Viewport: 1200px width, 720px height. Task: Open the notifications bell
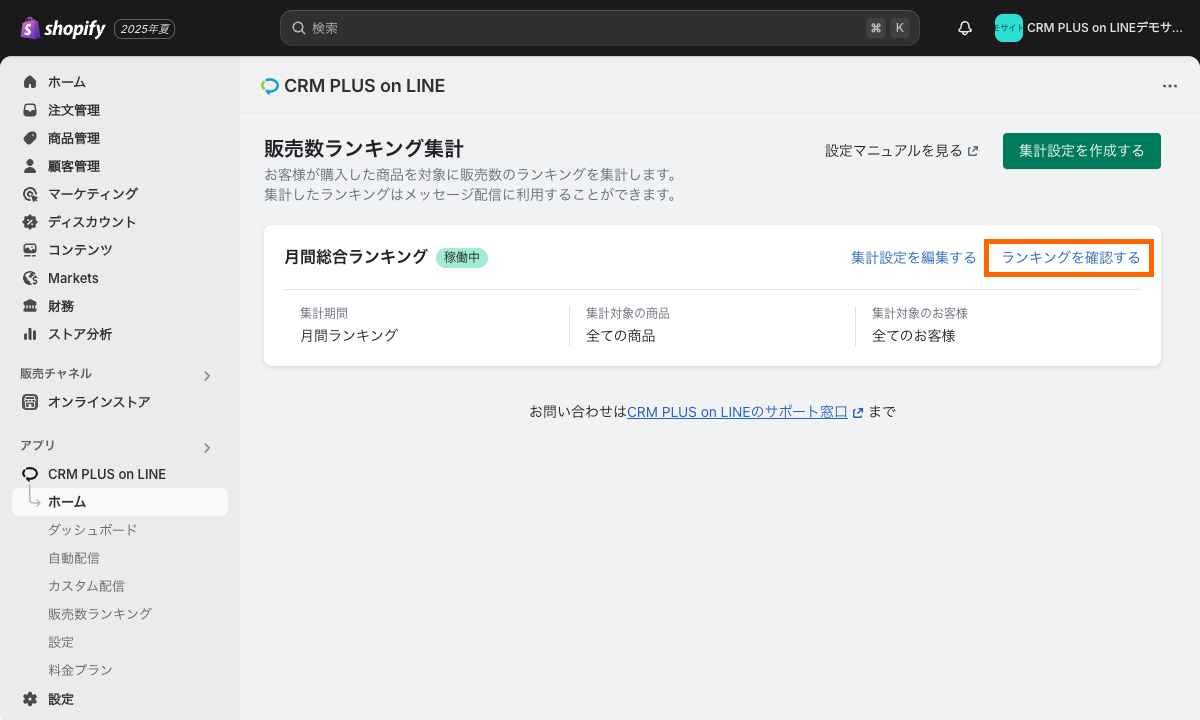coord(965,28)
